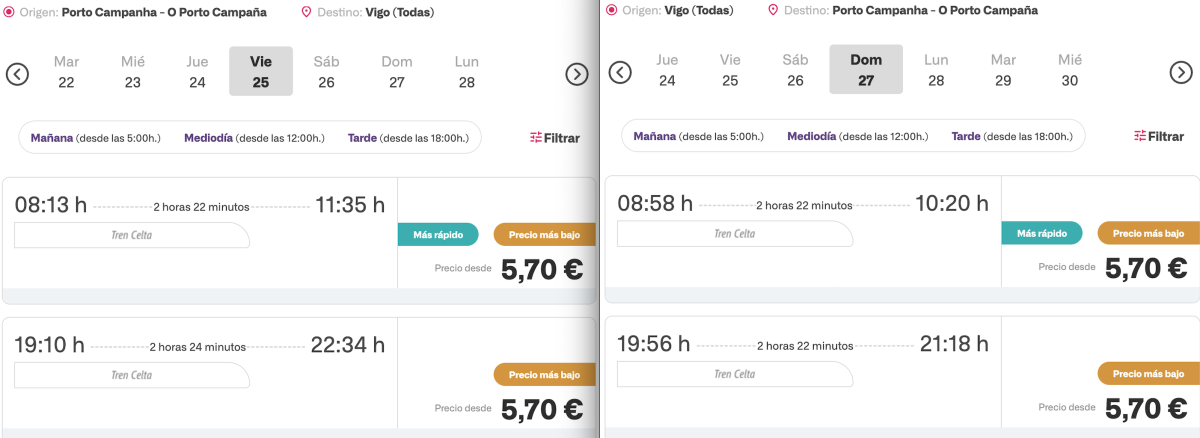This screenshot has height=438, width=1200.
Task: Select Lun 28 date tab in right panel
Action: click(936, 70)
